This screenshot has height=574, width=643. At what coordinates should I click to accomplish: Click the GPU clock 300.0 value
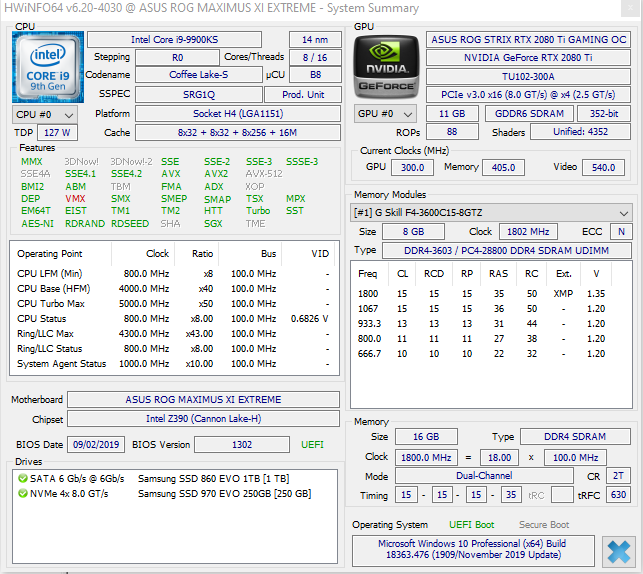(412, 167)
